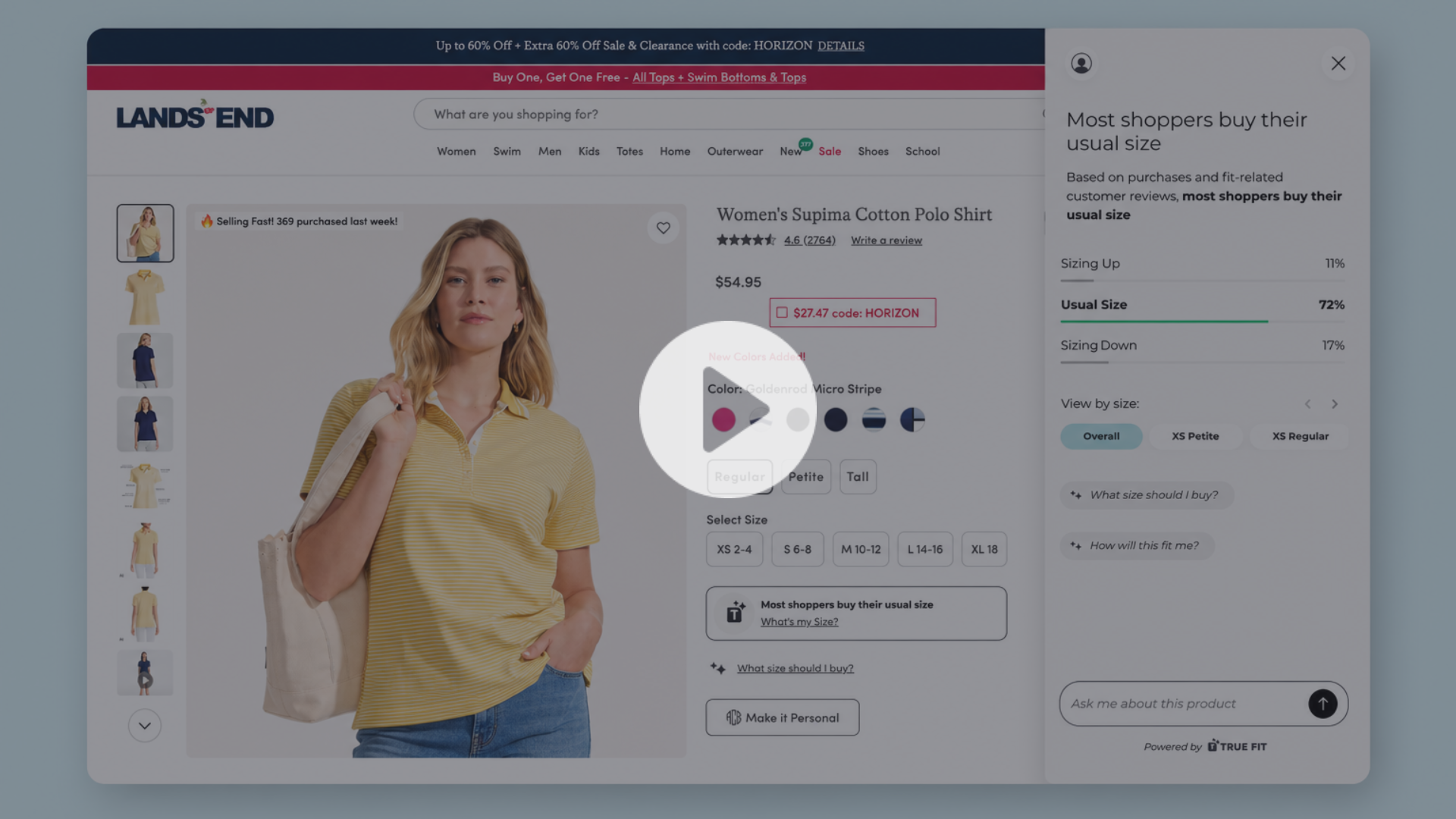Pick the solid navy color swatch
This screenshot has height=819, width=1456.
[836, 419]
